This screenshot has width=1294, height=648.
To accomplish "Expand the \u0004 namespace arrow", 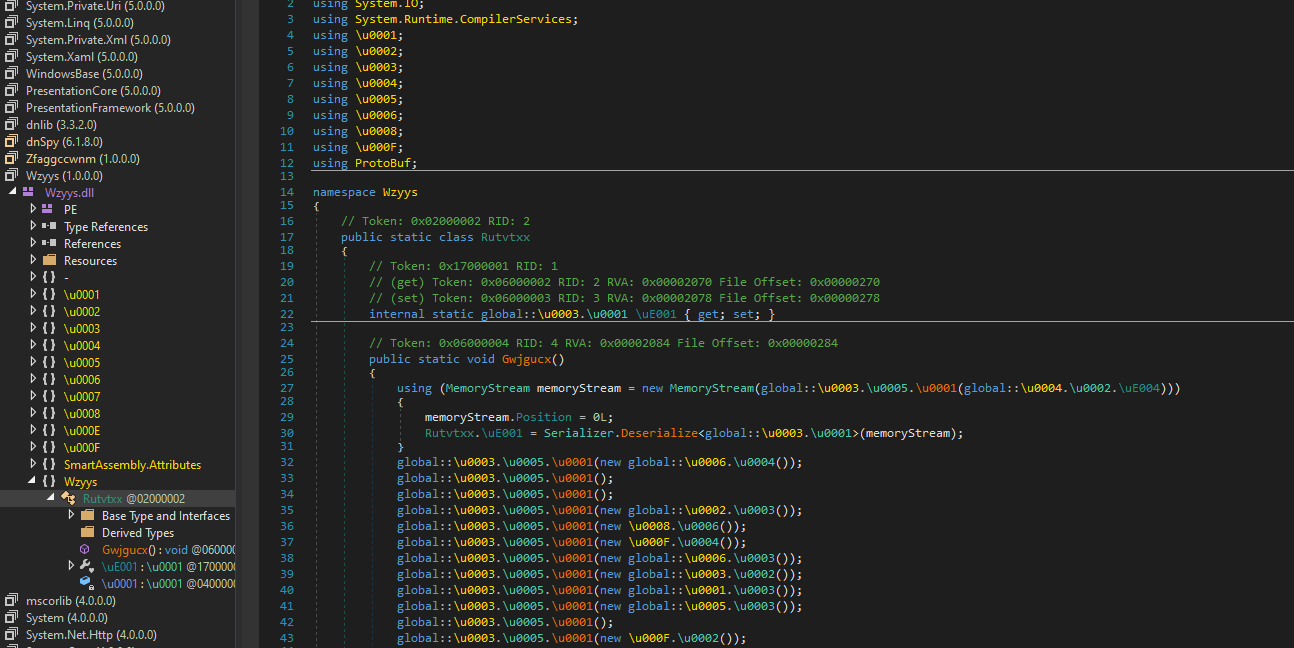I will (33, 346).
